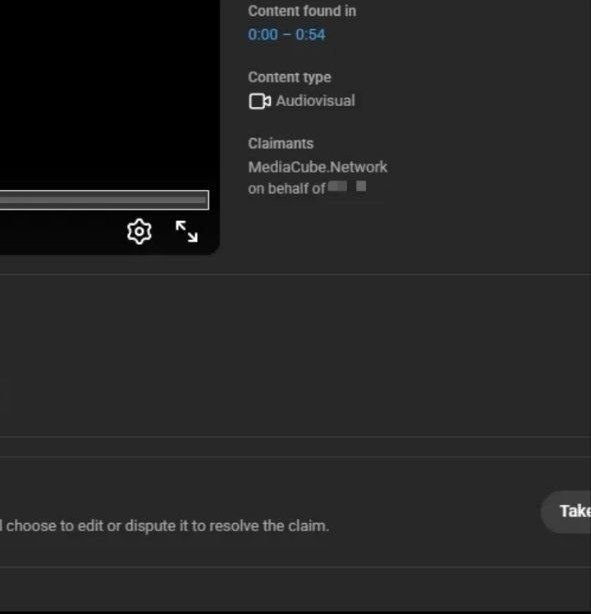Click the 'Content type' heading
591x614 pixels.
click(x=289, y=77)
